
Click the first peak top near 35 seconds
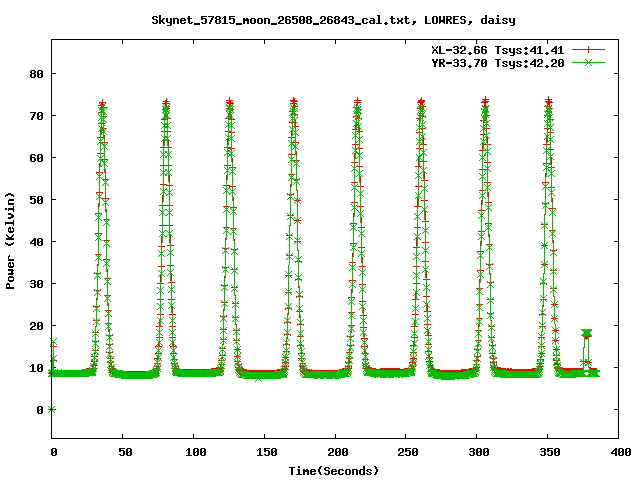coord(102,105)
